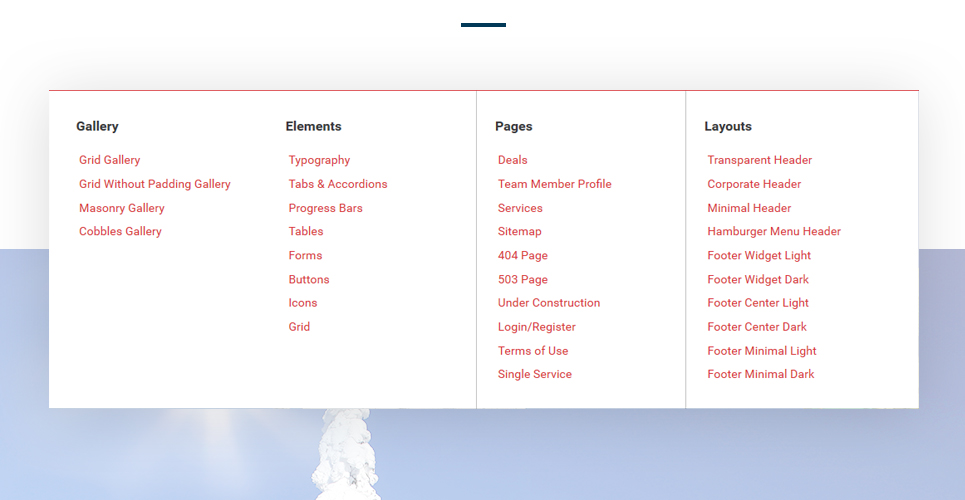The image size is (965, 500).
Task: Select Hamburger Menu Header layout
Action: (774, 232)
